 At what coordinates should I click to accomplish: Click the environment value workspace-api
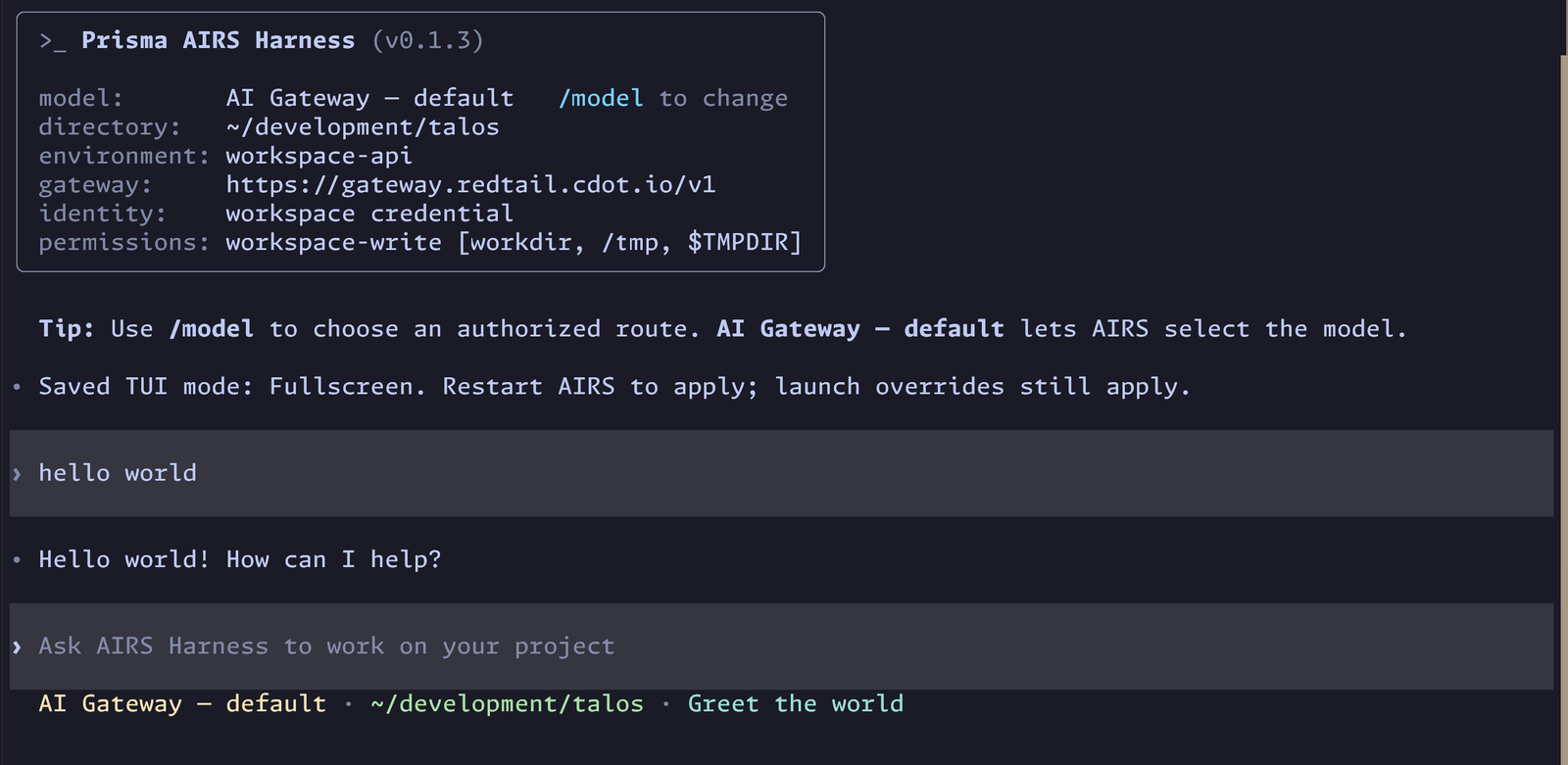coord(318,156)
